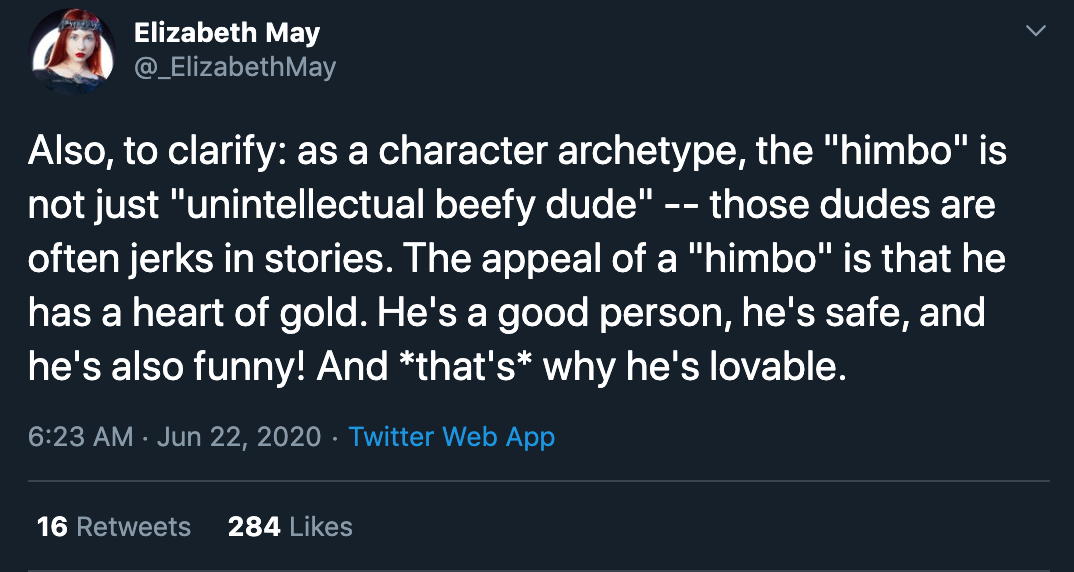Open Elizabeth May's profile avatar

coord(71,51)
